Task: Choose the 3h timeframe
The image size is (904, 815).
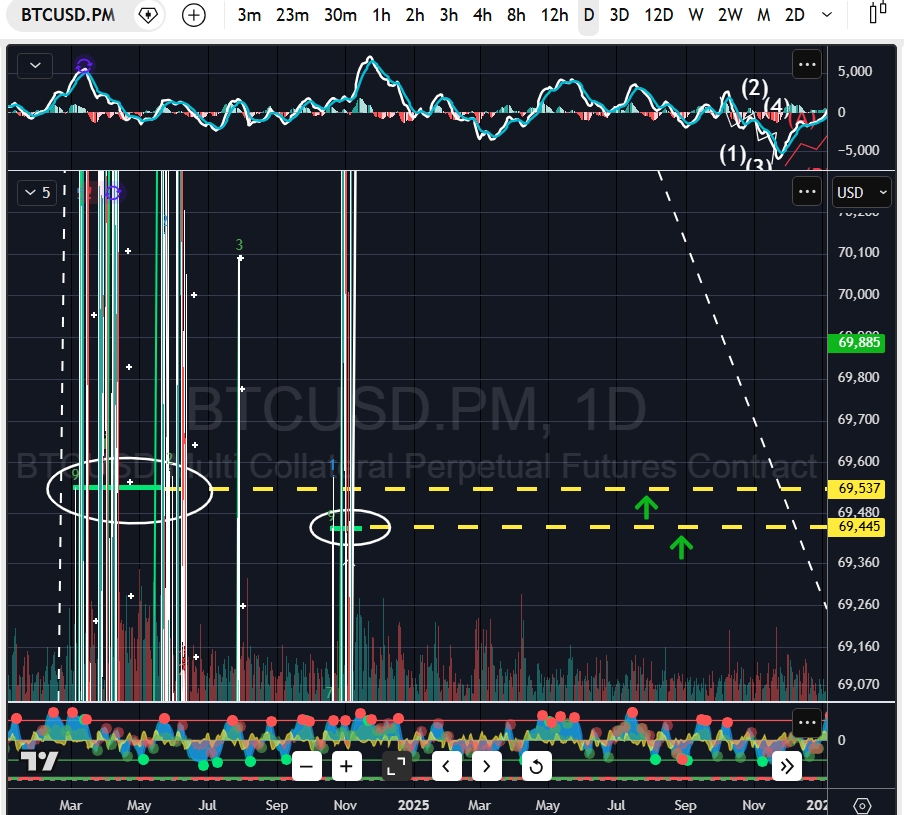Action: (x=449, y=15)
